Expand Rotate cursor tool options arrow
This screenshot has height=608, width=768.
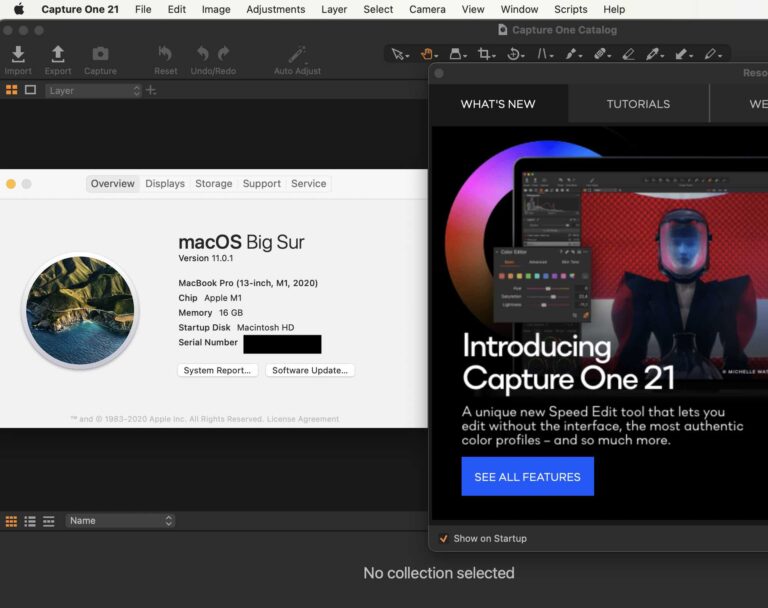(x=523, y=56)
